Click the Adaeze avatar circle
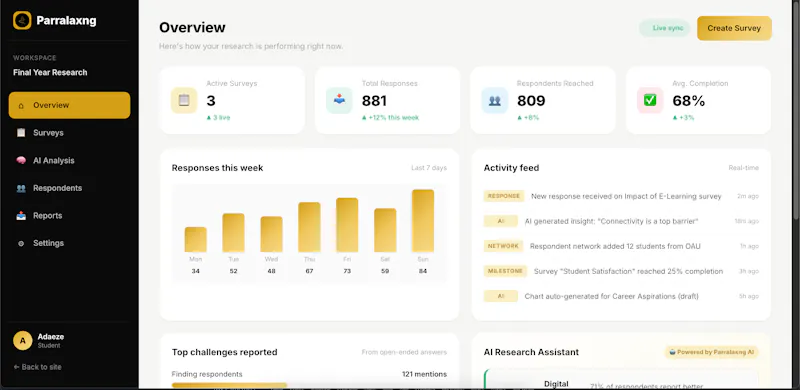The height and width of the screenshot is (390, 800). tap(22, 340)
